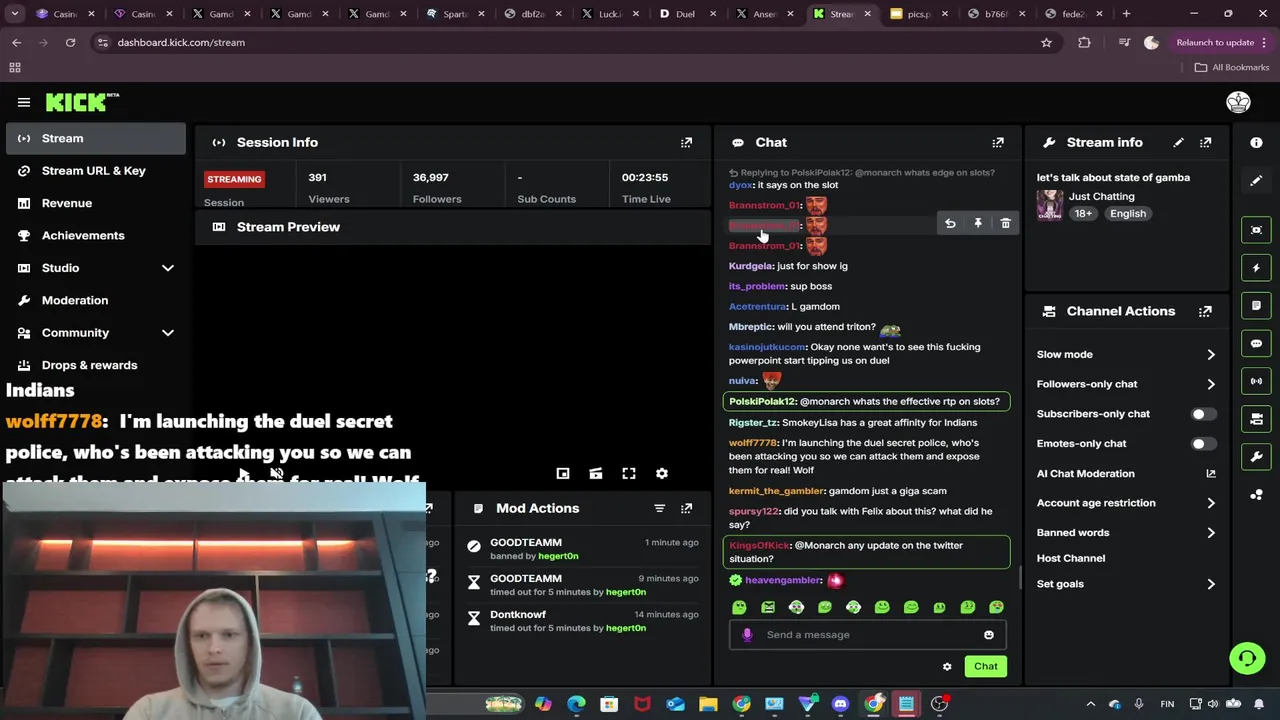Open the emoji picker in the message box
This screenshot has height=720, width=1280.
(989, 635)
